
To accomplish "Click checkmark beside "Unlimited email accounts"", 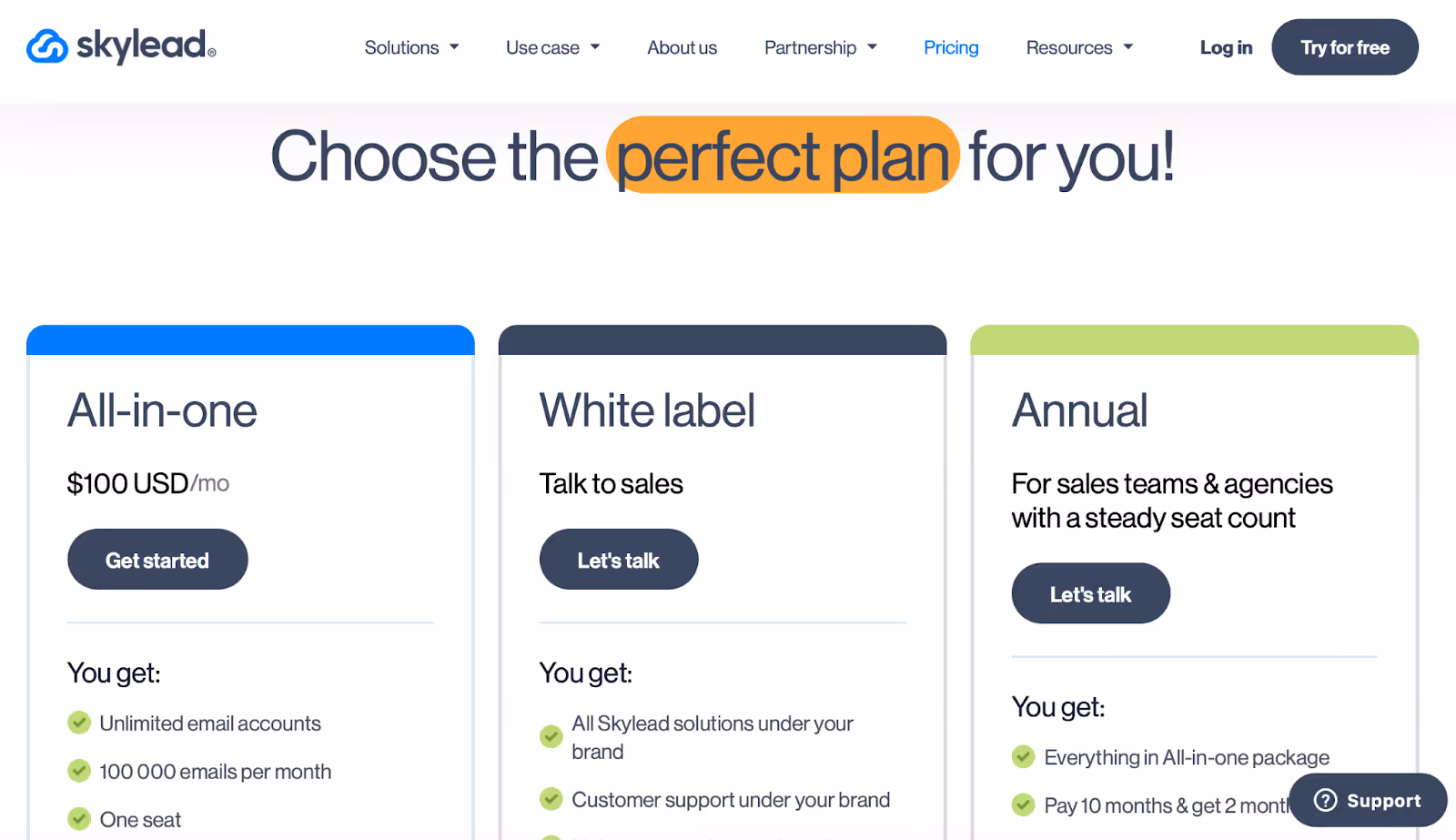I will [78, 722].
